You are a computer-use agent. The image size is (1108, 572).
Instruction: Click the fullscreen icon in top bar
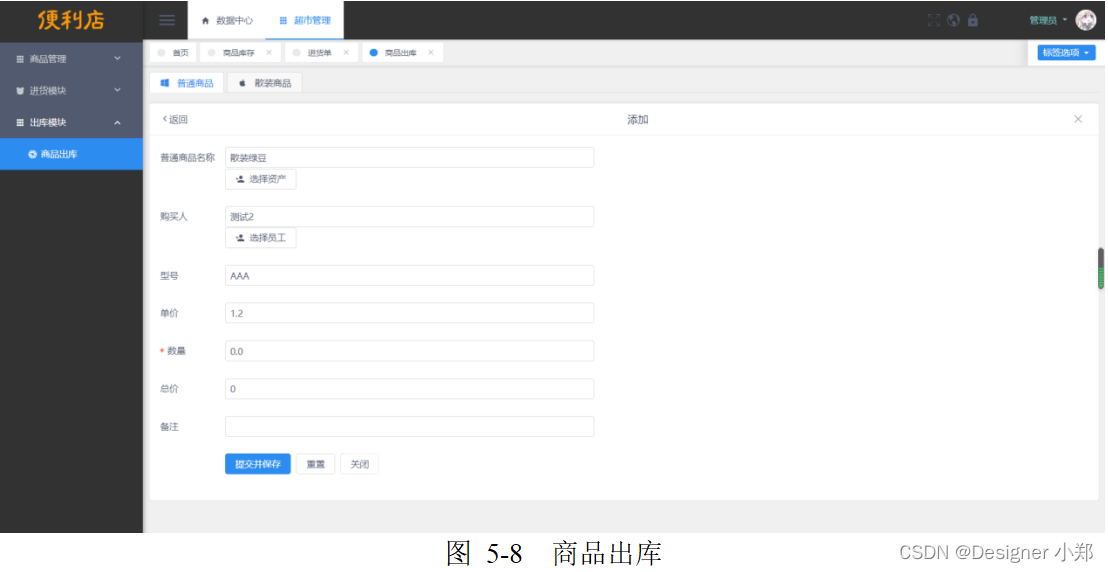pyautogui.click(x=933, y=21)
